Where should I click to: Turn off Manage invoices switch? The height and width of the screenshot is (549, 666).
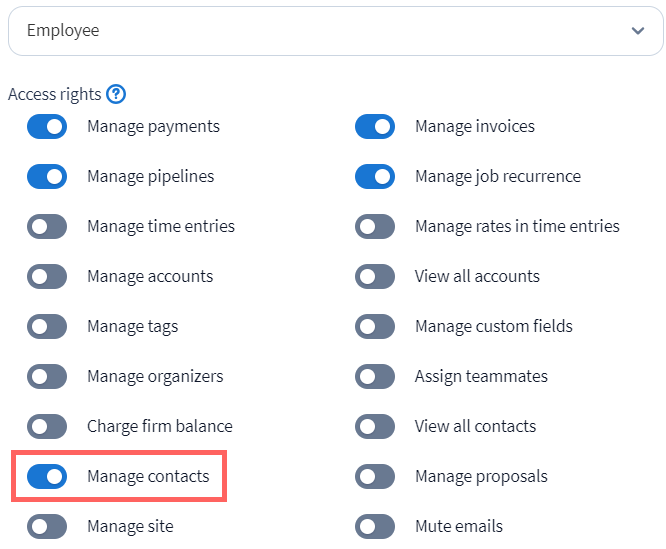[375, 127]
